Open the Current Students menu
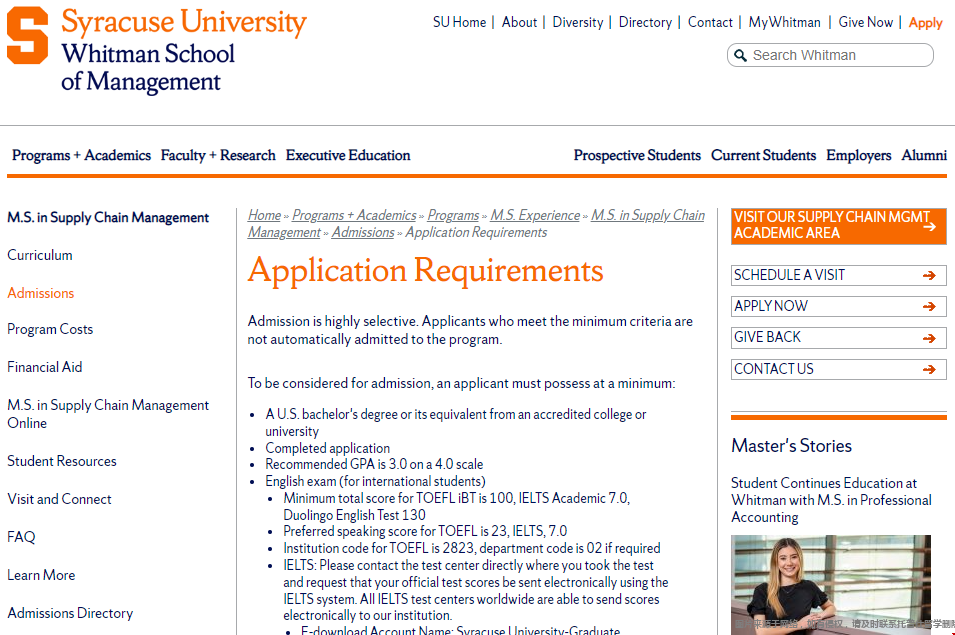955x635 pixels. click(x=763, y=155)
